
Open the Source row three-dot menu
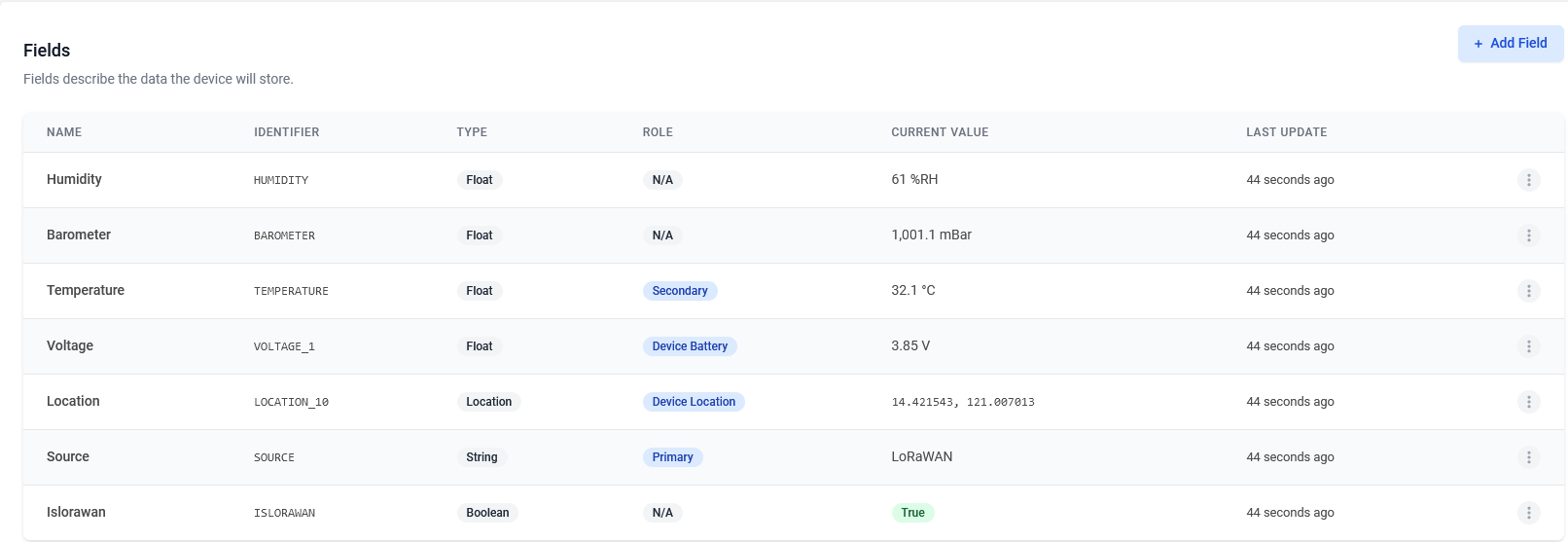coord(1528,457)
